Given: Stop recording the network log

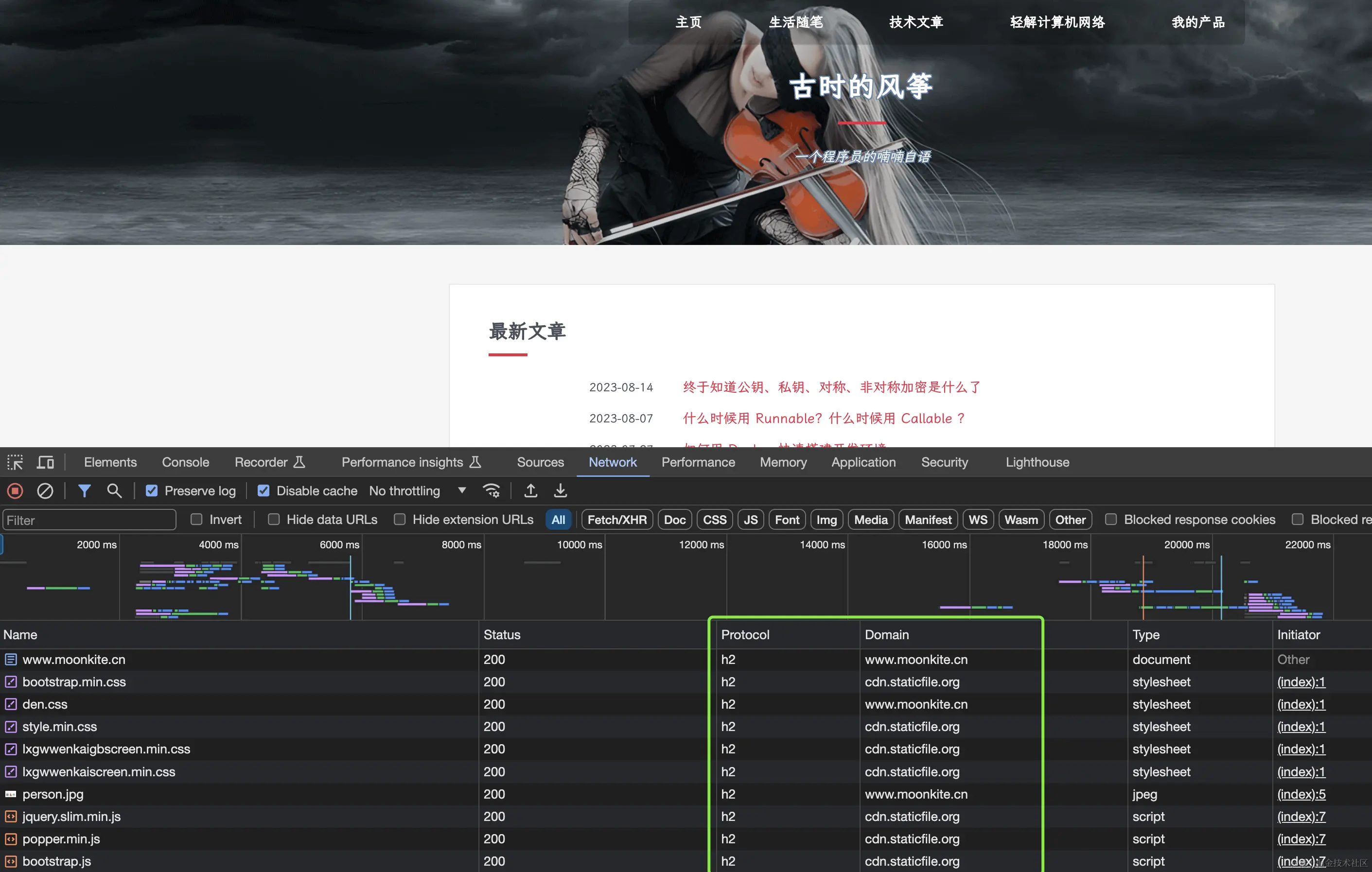Looking at the screenshot, I should (16, 490).
